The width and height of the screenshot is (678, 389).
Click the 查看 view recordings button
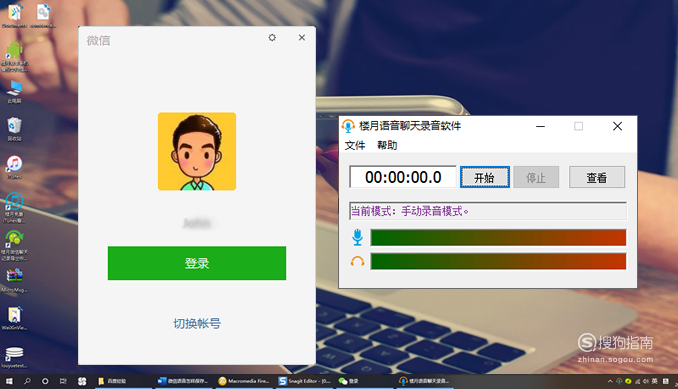click(597, 177)
